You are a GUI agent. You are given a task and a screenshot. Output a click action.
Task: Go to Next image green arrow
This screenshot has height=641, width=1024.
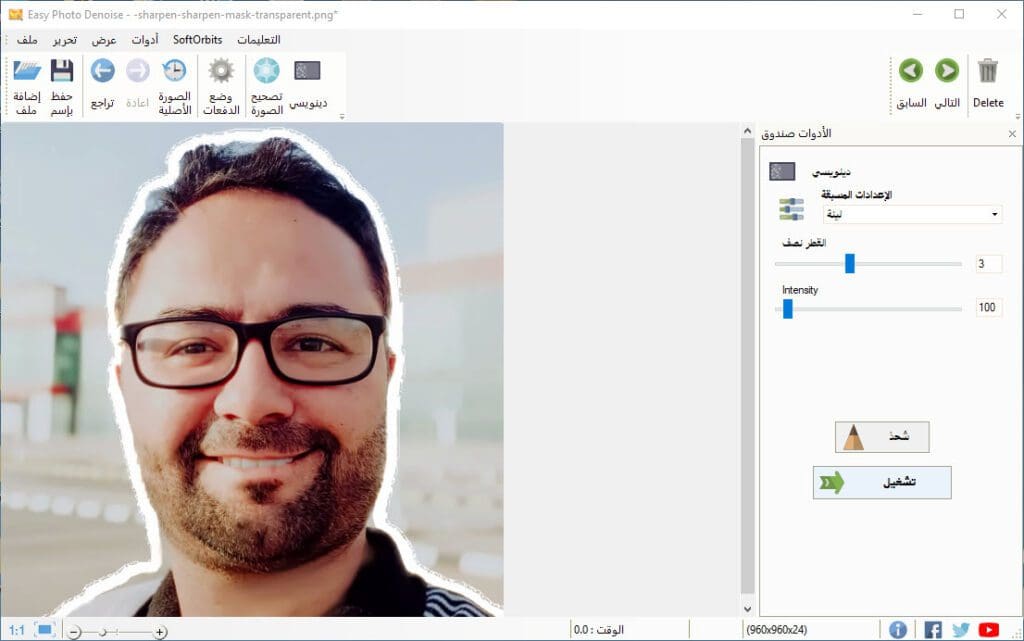(x=946, y=71)
